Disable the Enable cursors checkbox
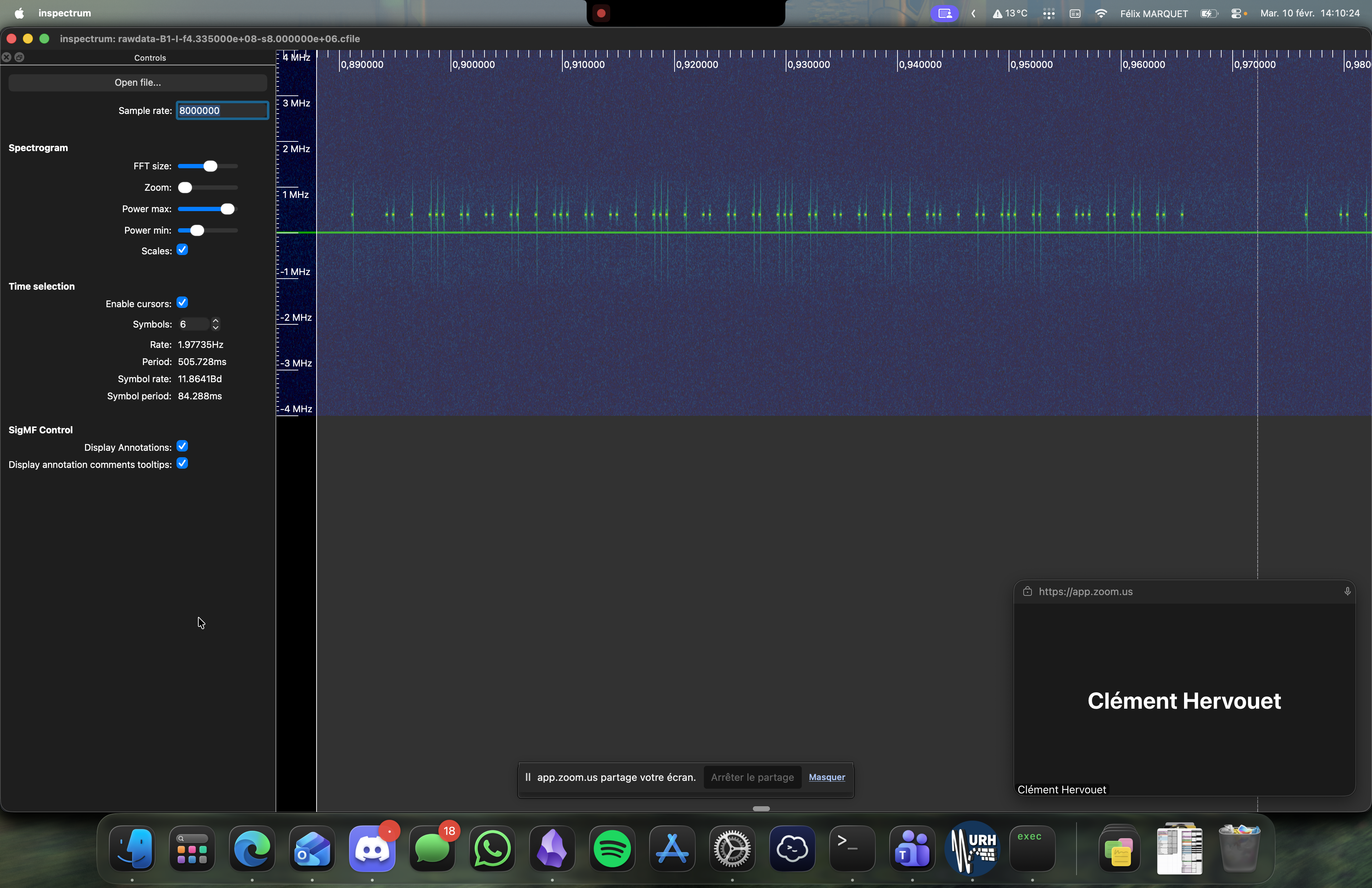Viewport: 1372px width, 888px height. pyautogui.click(x=182, y=303)
